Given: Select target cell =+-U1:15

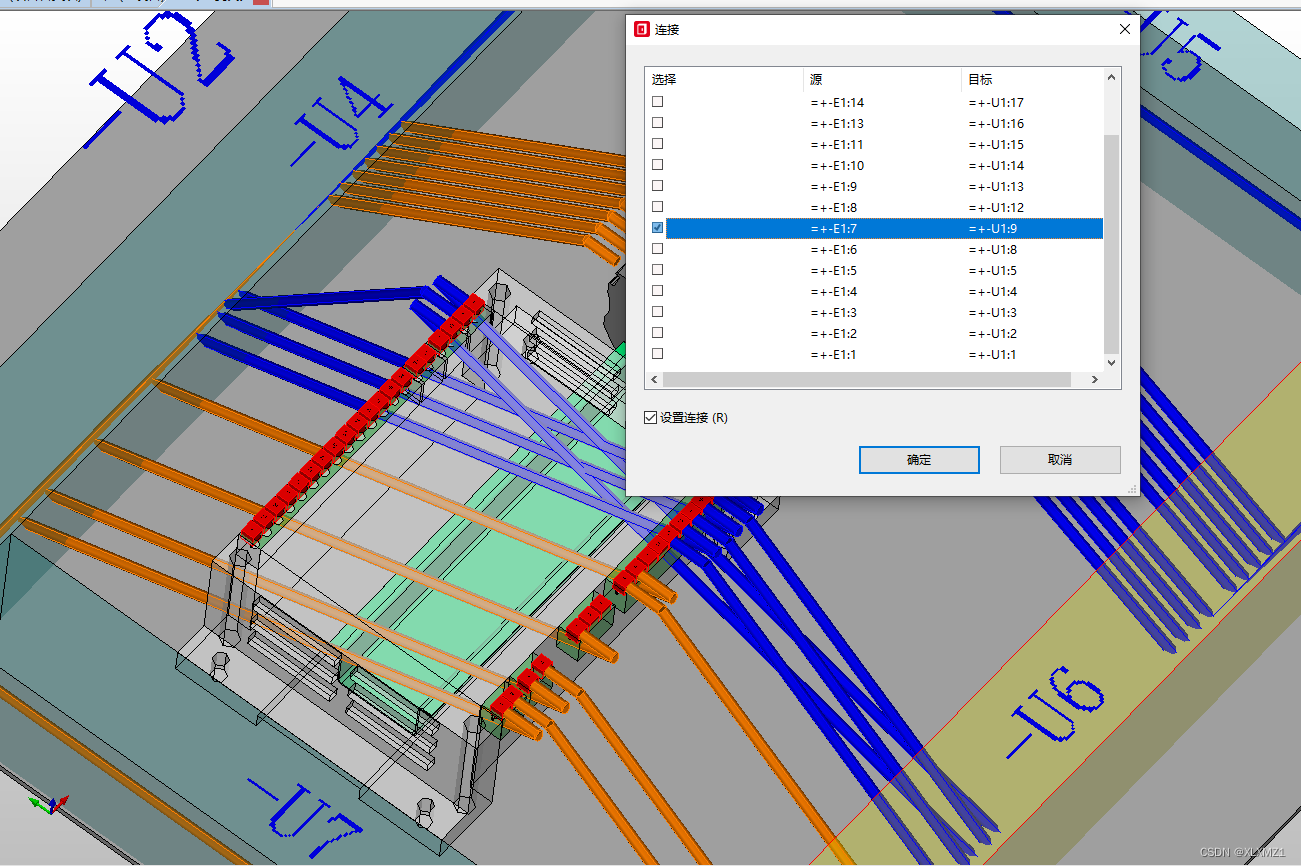Looking at the screenshot, I should 996,145.
